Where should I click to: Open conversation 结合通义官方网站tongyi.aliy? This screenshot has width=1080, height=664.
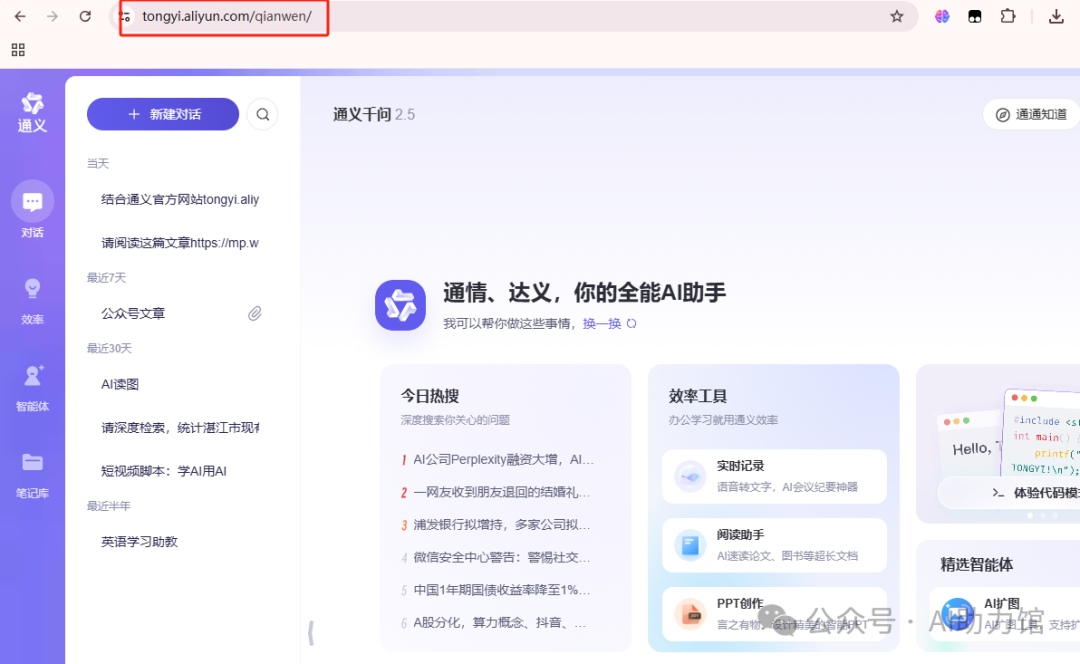[180, 200]
